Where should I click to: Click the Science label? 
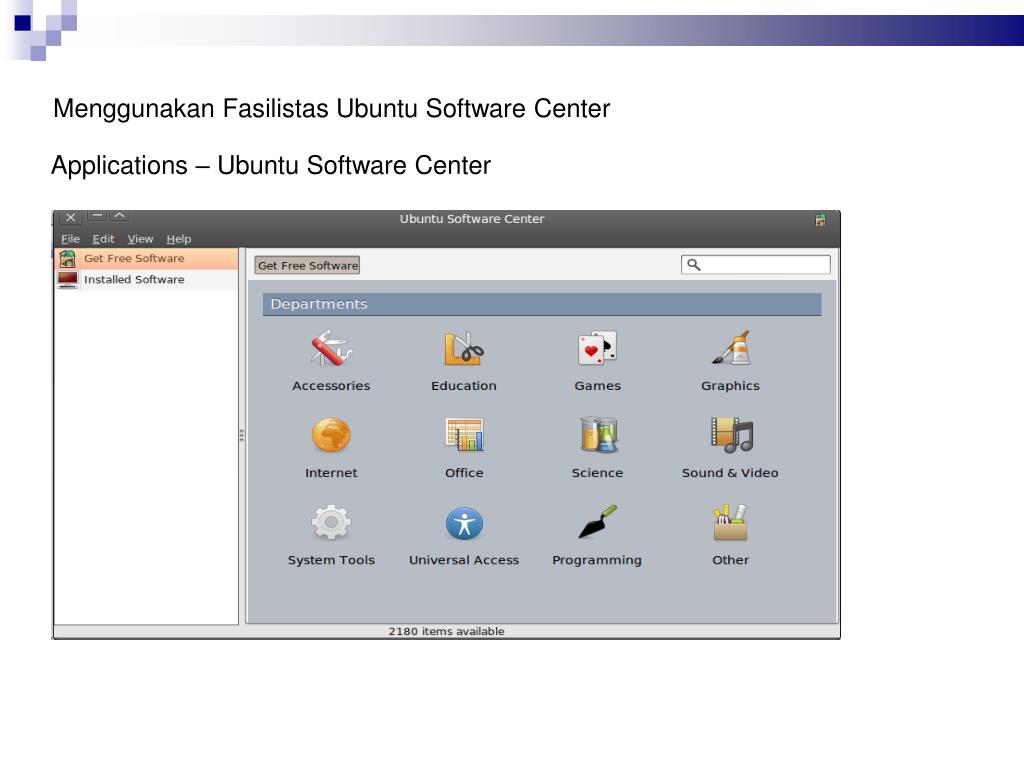[598, 473]
